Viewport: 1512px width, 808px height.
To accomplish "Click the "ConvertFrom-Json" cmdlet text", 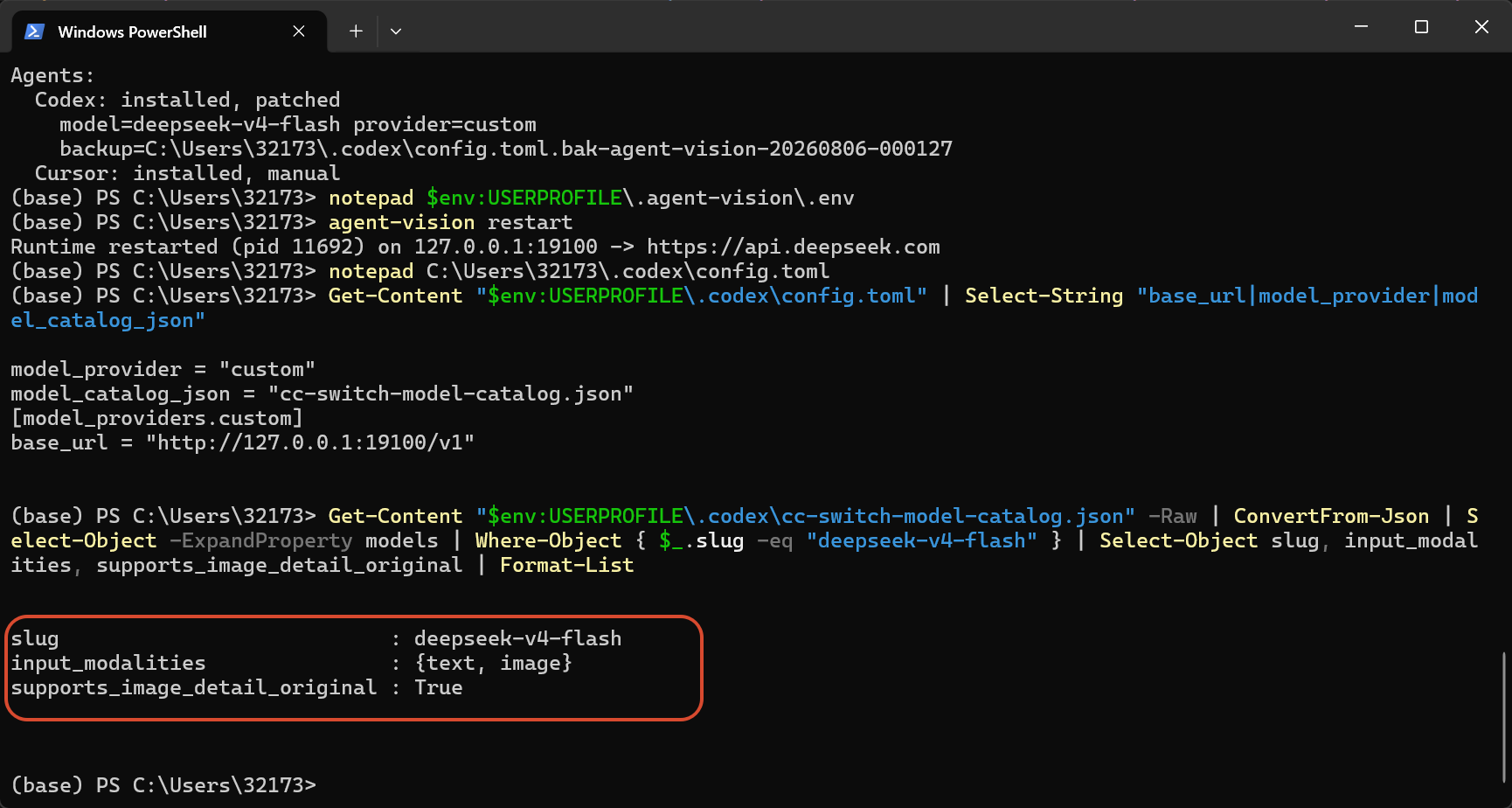I will [x=1331, y=516].
